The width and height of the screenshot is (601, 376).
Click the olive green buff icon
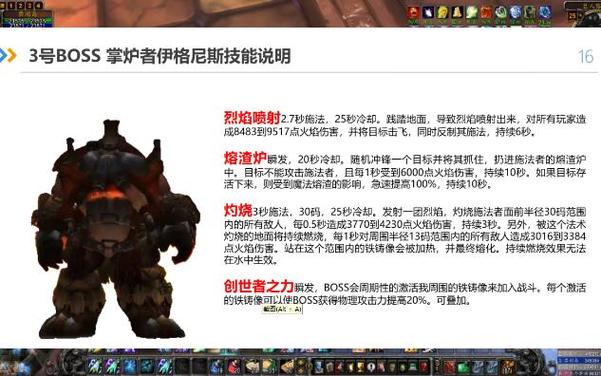coord(530,13)
